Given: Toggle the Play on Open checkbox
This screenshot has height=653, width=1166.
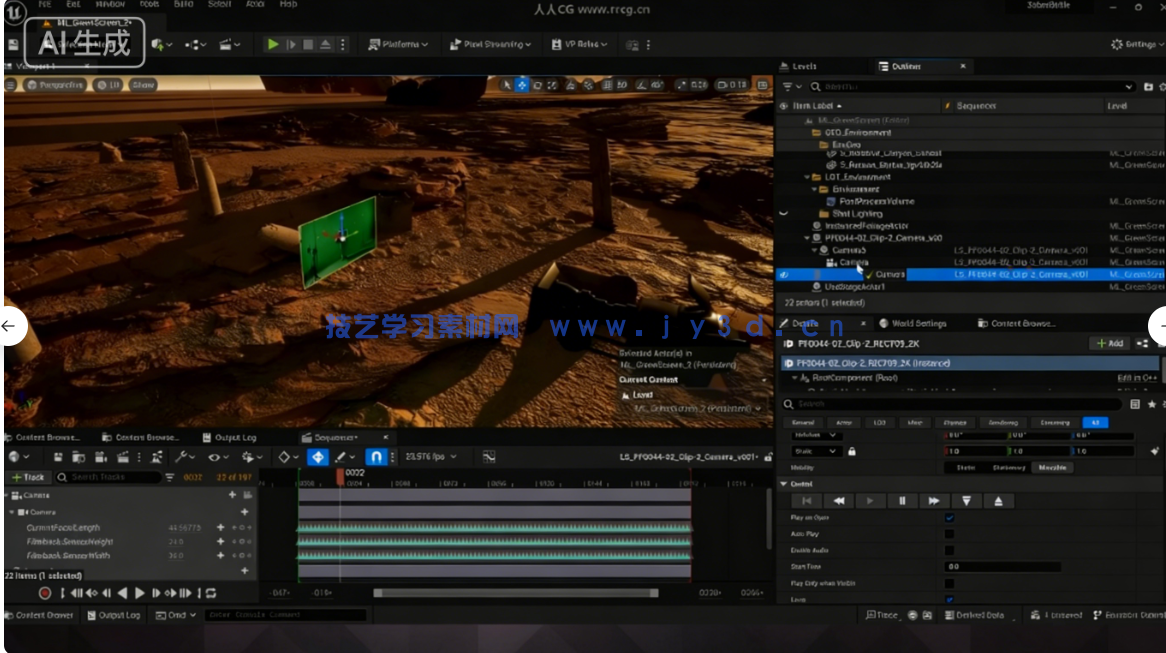Looking at the screenshot, I should tap(949, 518).
